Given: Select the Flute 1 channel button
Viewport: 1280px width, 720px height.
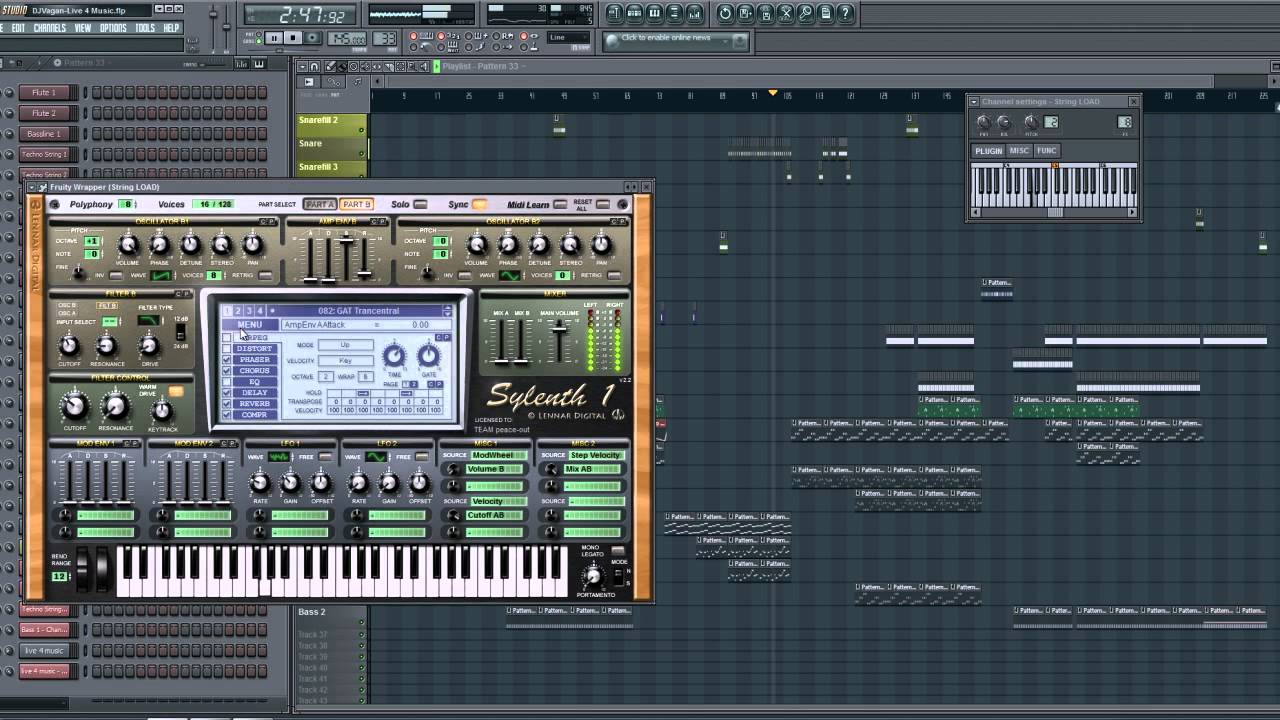Looking at the screenshot, I should 44,92.
